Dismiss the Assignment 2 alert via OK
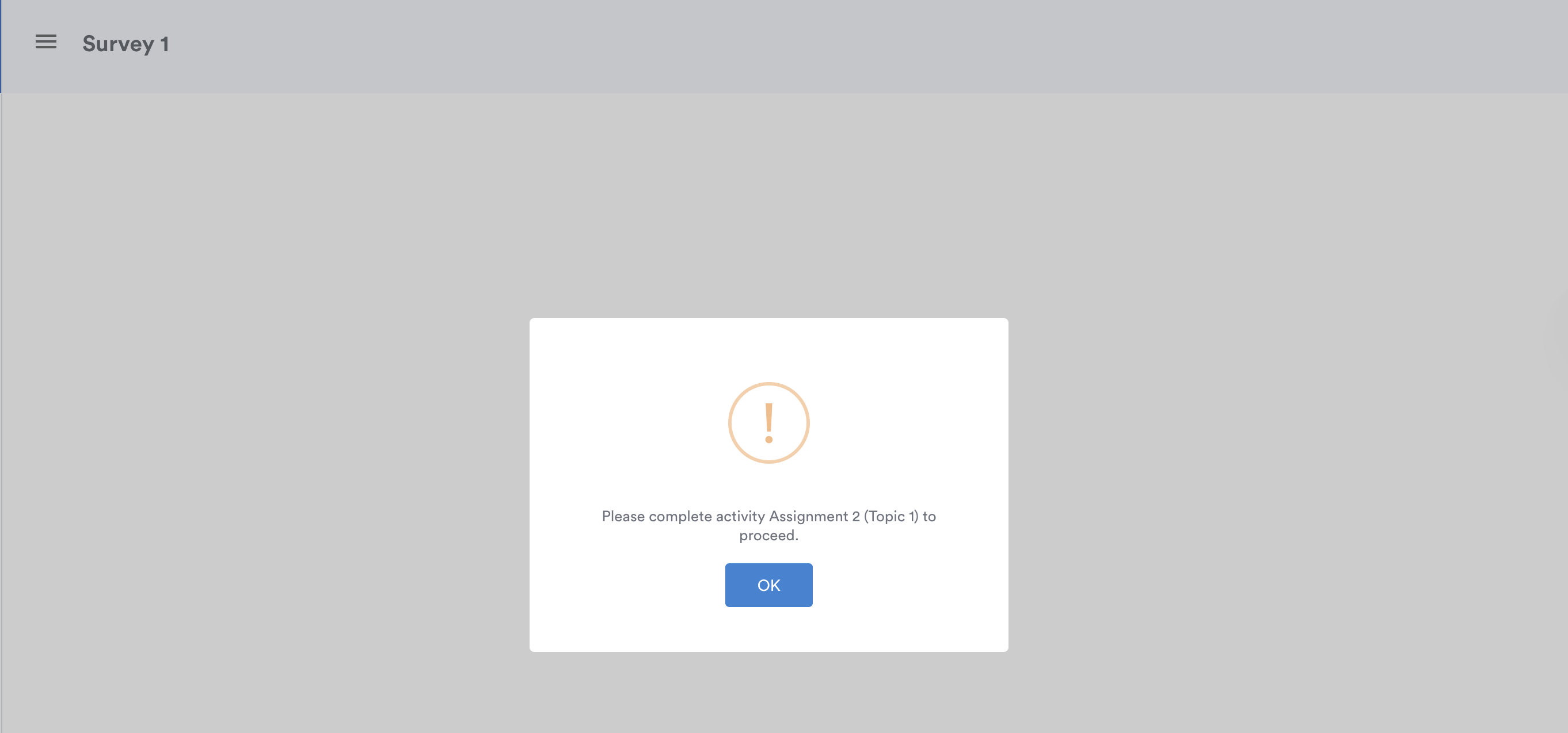Screen dimensions: 1568x733 [x=768, y=585]
